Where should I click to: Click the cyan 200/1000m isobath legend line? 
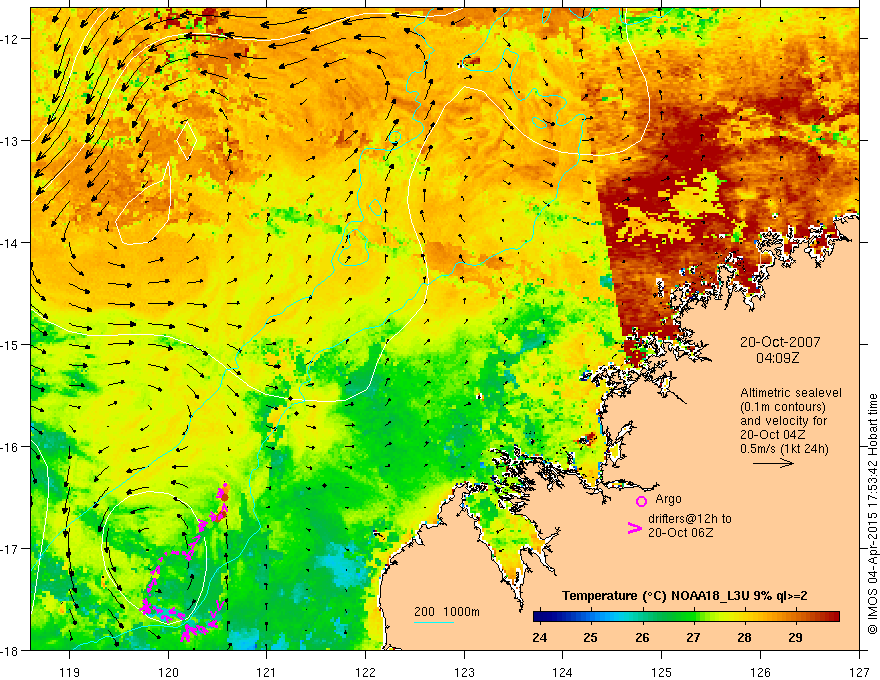click(x=434, y=622)
